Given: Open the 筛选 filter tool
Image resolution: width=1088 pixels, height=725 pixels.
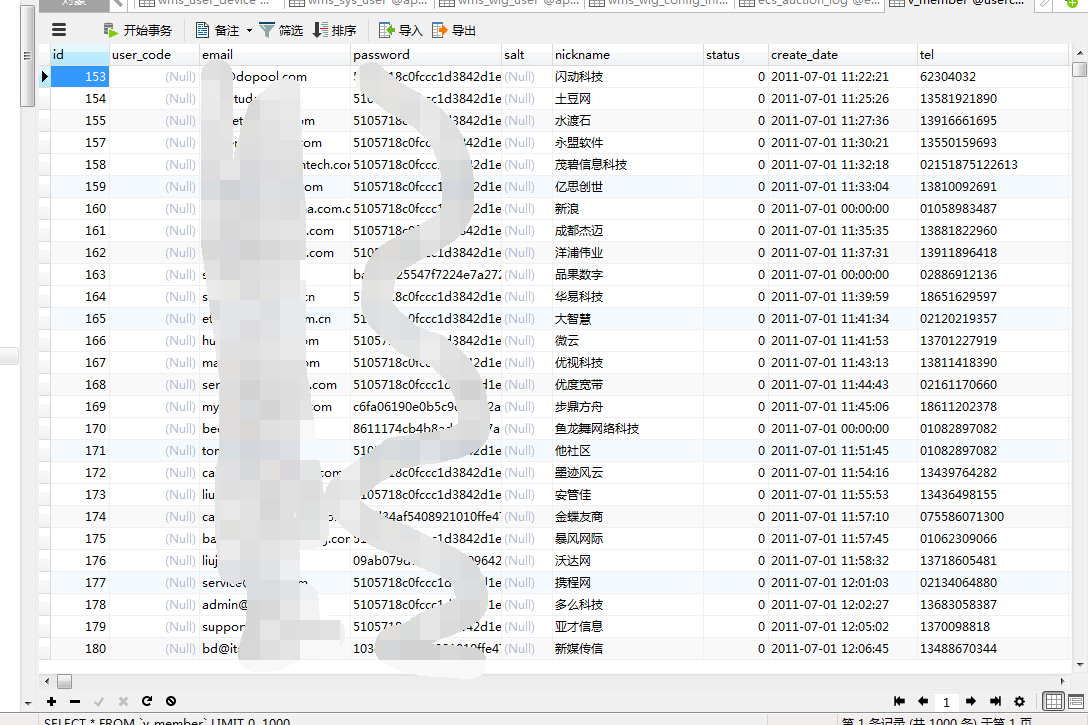Looking at the screenshot, I should [x=281, y=31].
